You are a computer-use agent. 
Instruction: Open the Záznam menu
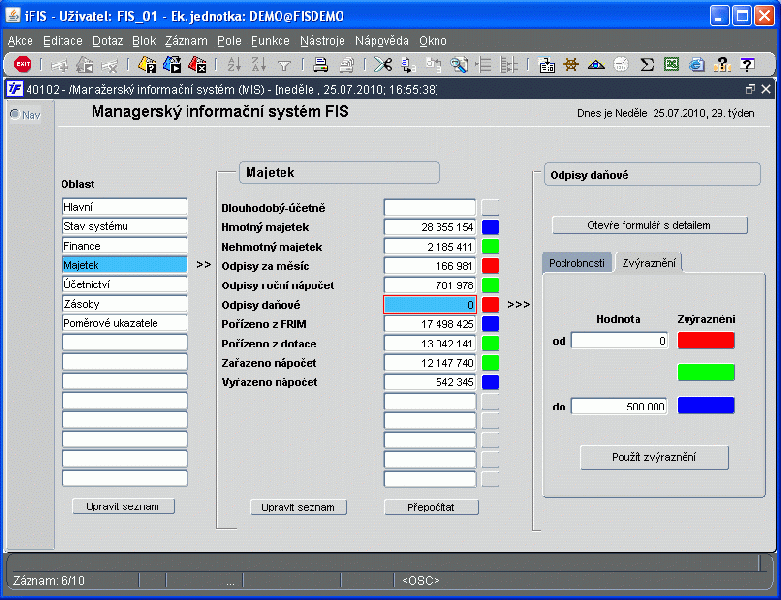coord(186,41)
